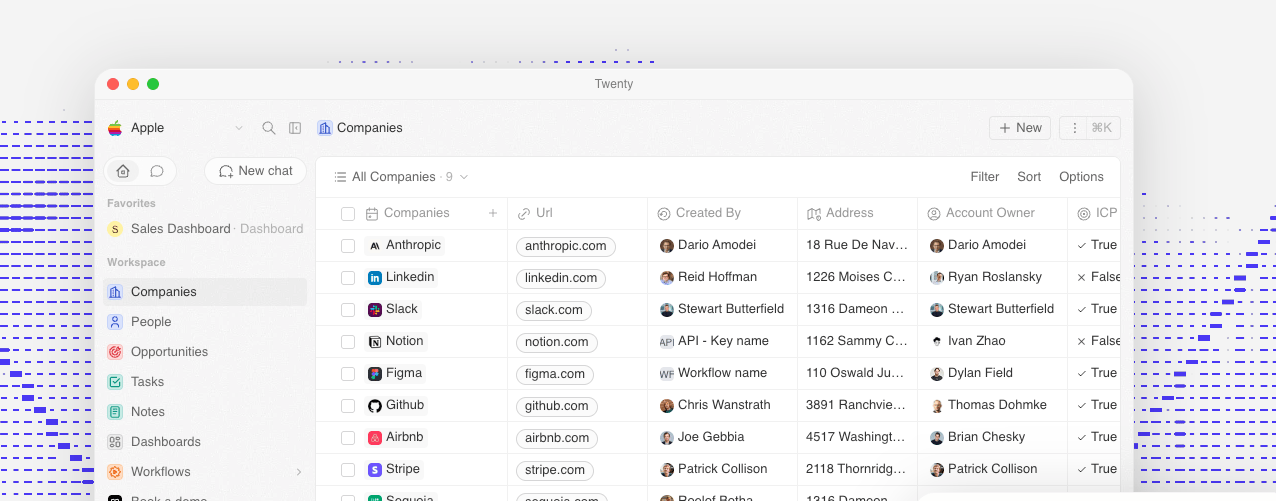Viewport: 1276px width, 501px height.
Task: Open Notes in the sidebar
Action: pyautogui.click(x=205, y=412)
